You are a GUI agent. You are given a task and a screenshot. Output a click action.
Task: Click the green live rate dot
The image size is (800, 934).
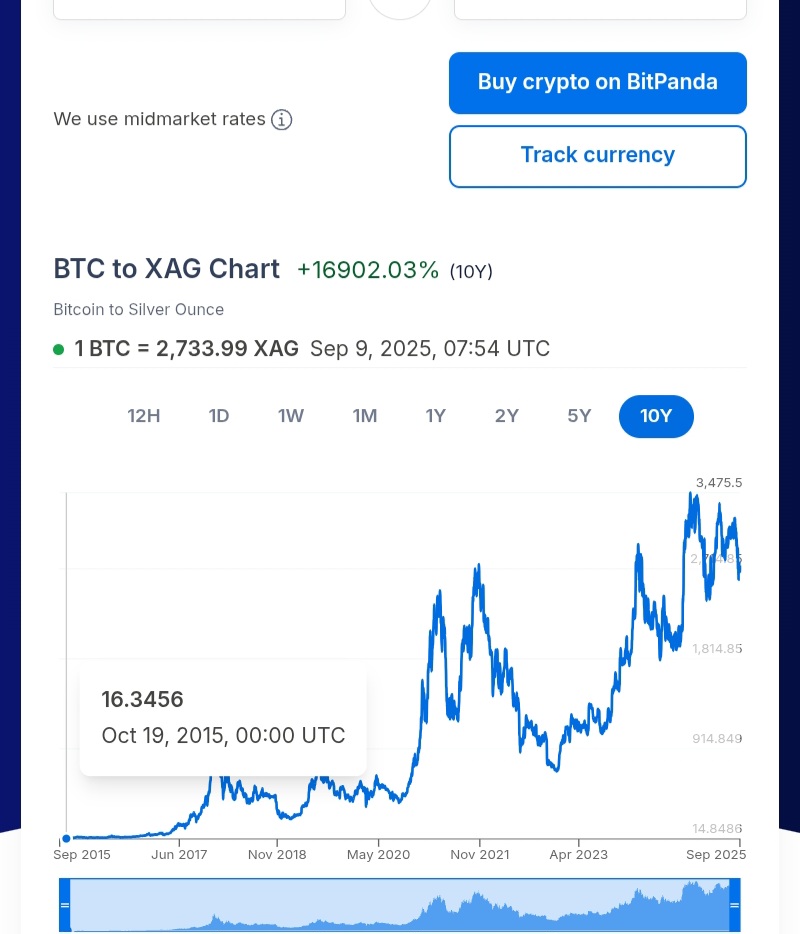coord(58,349)
